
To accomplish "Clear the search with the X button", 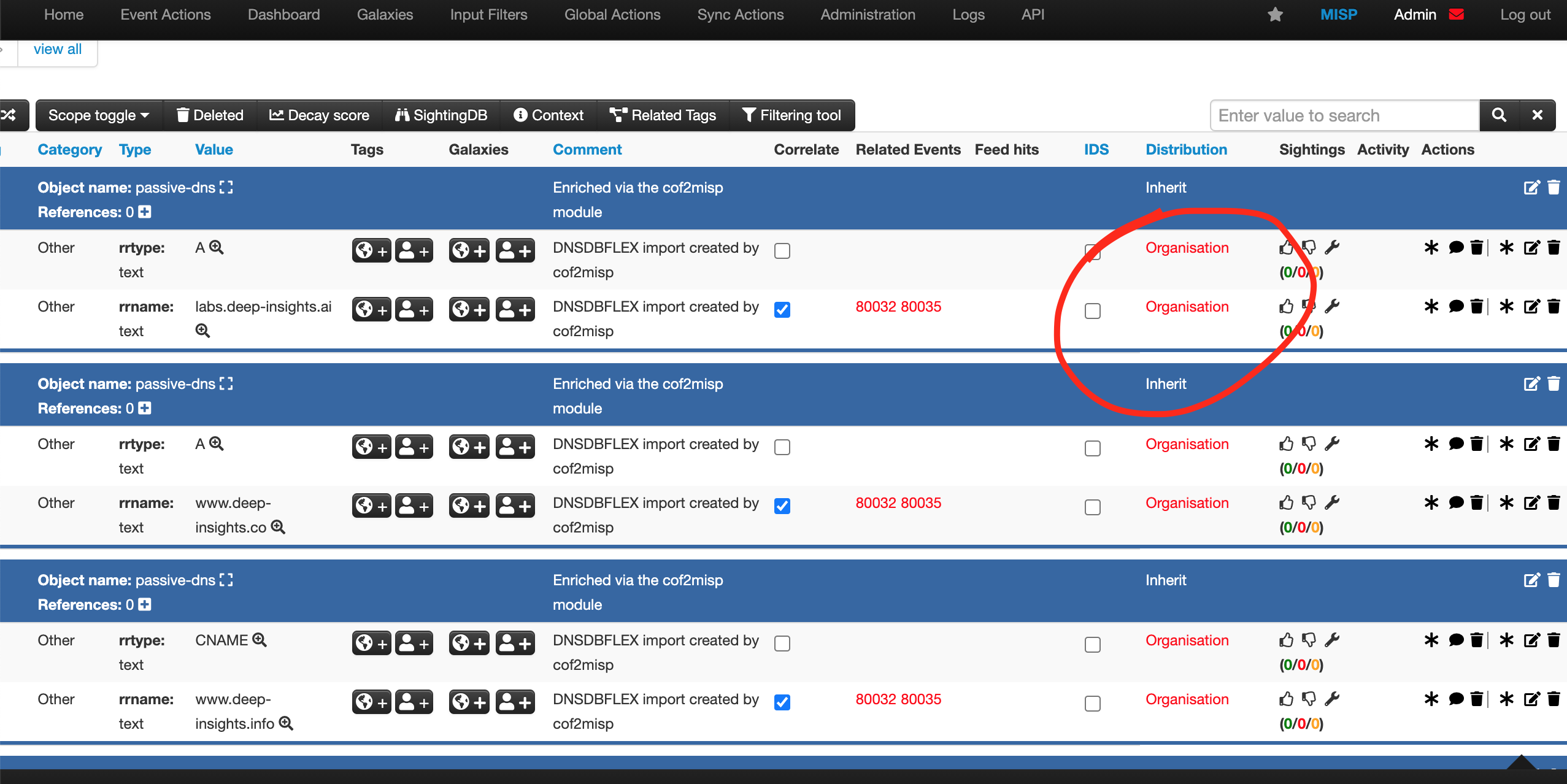I will click(1537, 115).
